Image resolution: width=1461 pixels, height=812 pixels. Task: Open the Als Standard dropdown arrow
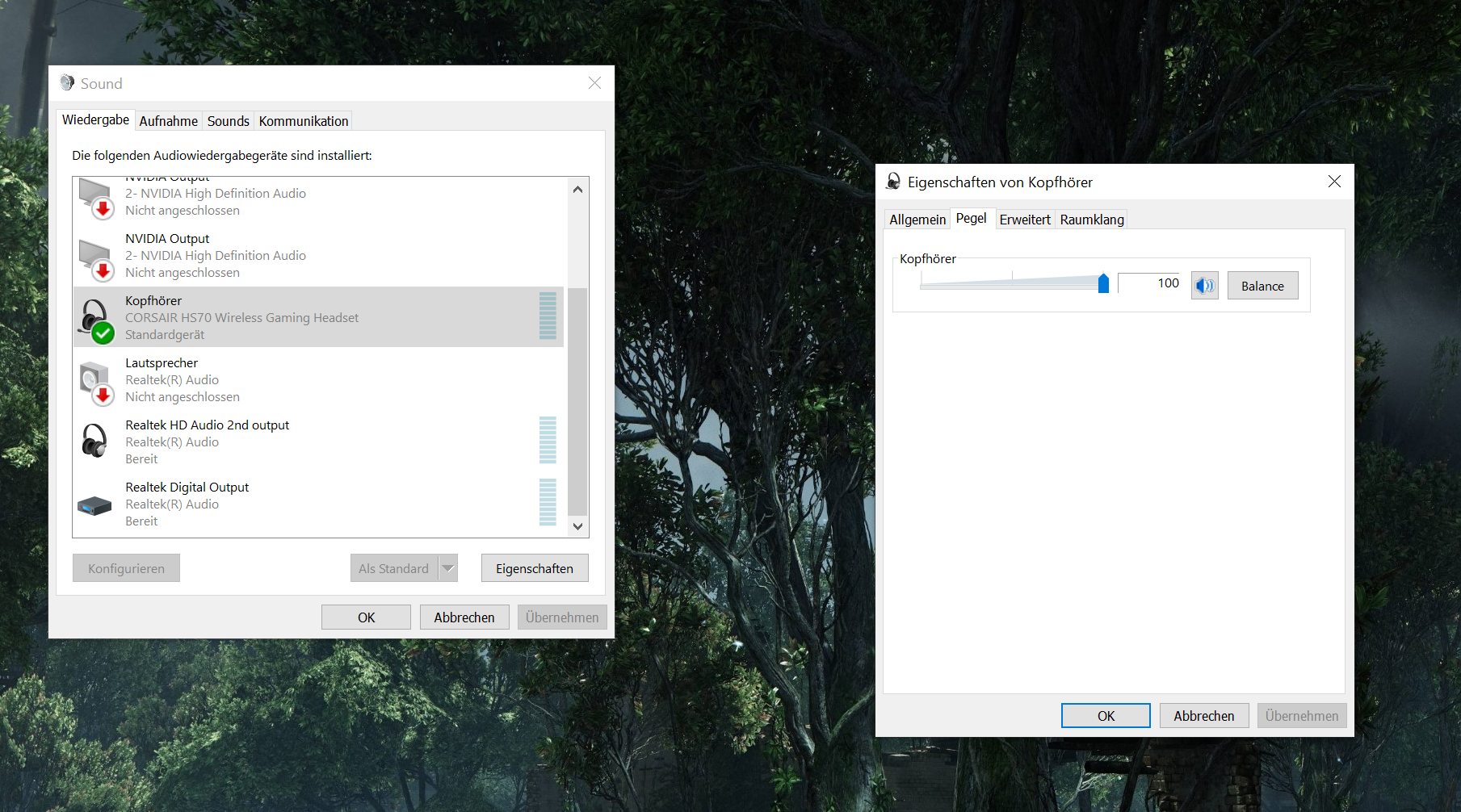(x=448, y=568)
